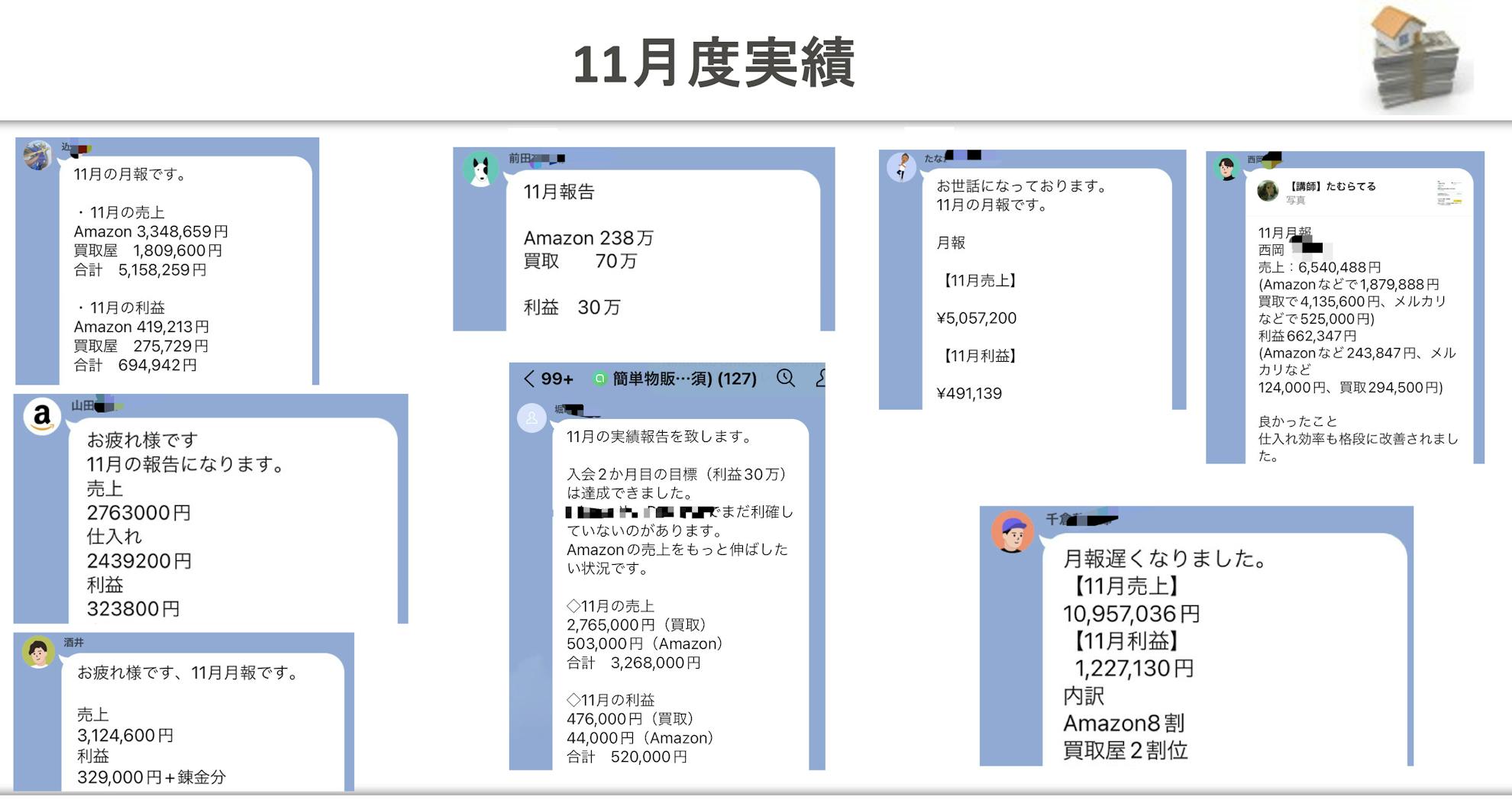The width and height of the screenshot is (1512, 803).
Task: Click the house on money stack image
Action: click(1417, 61)
